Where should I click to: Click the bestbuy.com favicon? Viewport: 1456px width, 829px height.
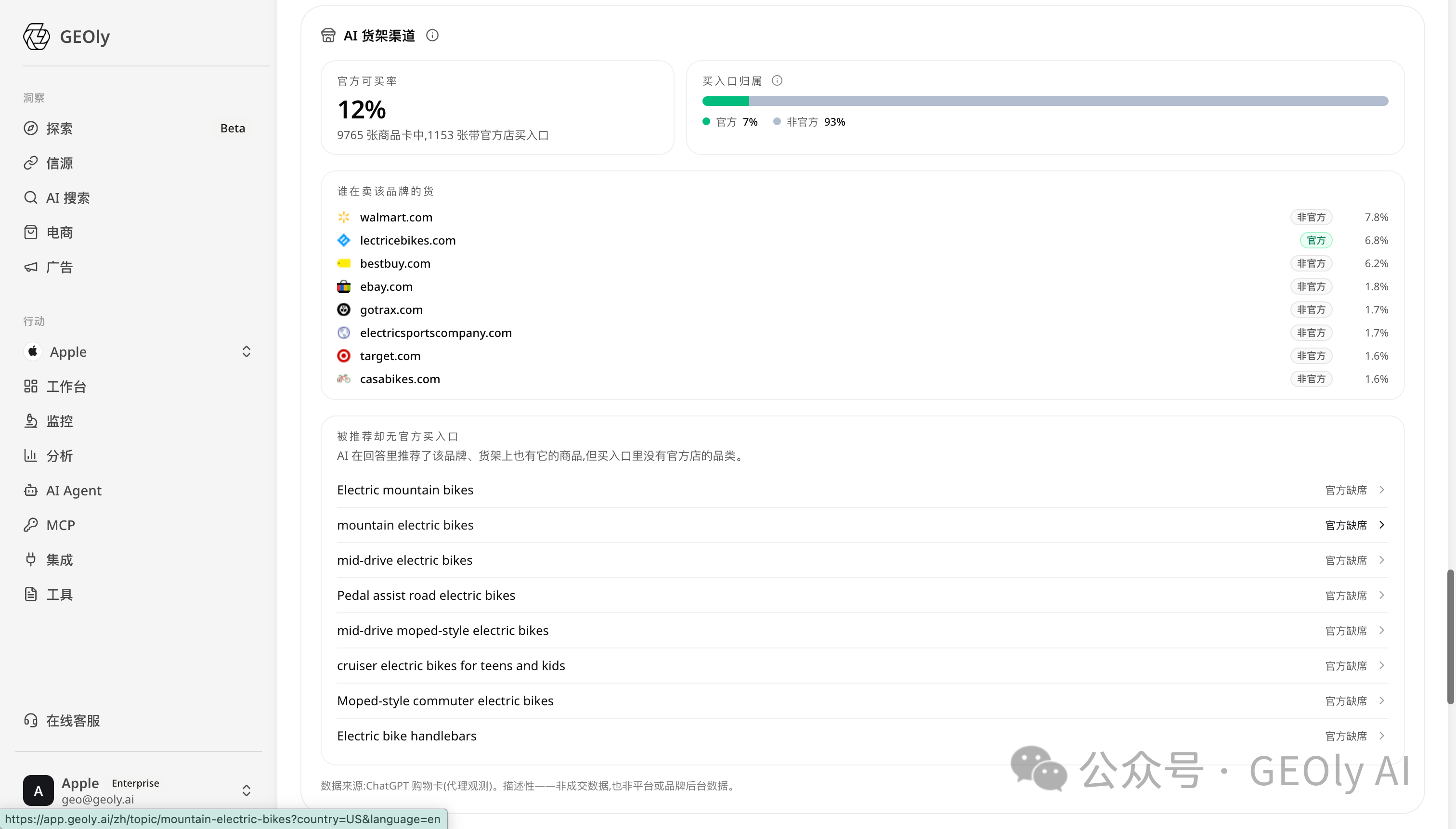click(x=344, y=263)
